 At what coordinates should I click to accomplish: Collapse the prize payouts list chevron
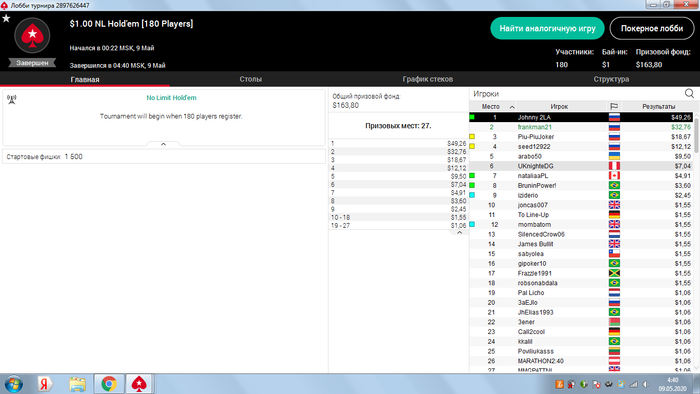(459, 233)
